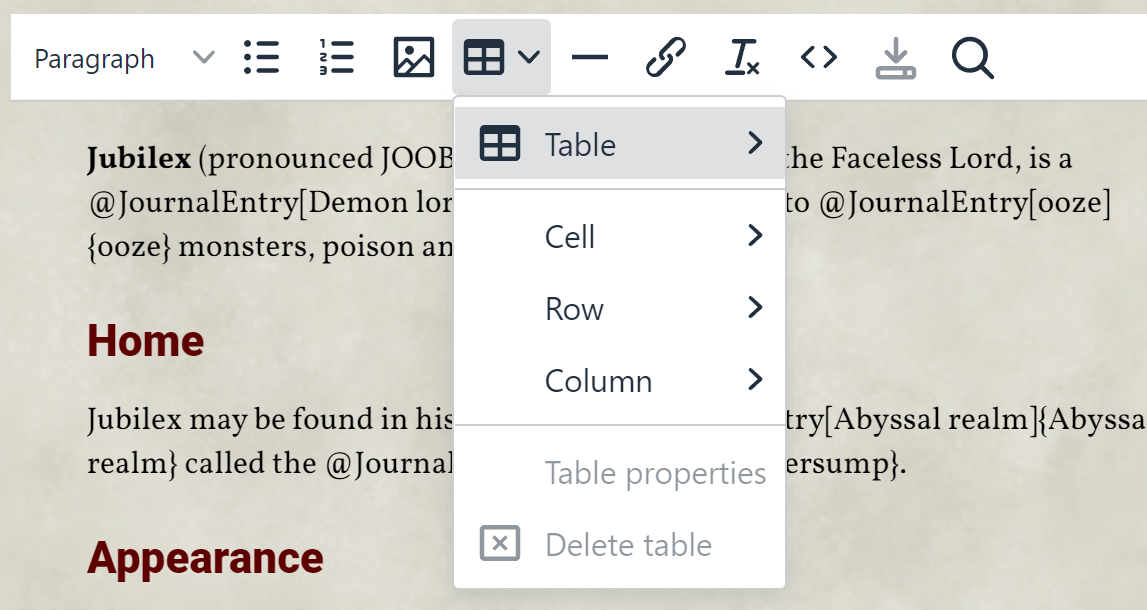The height and width of the screenshot is (610, 1147).
Task: Click the Delete table icon
Action: click(499, 544)
